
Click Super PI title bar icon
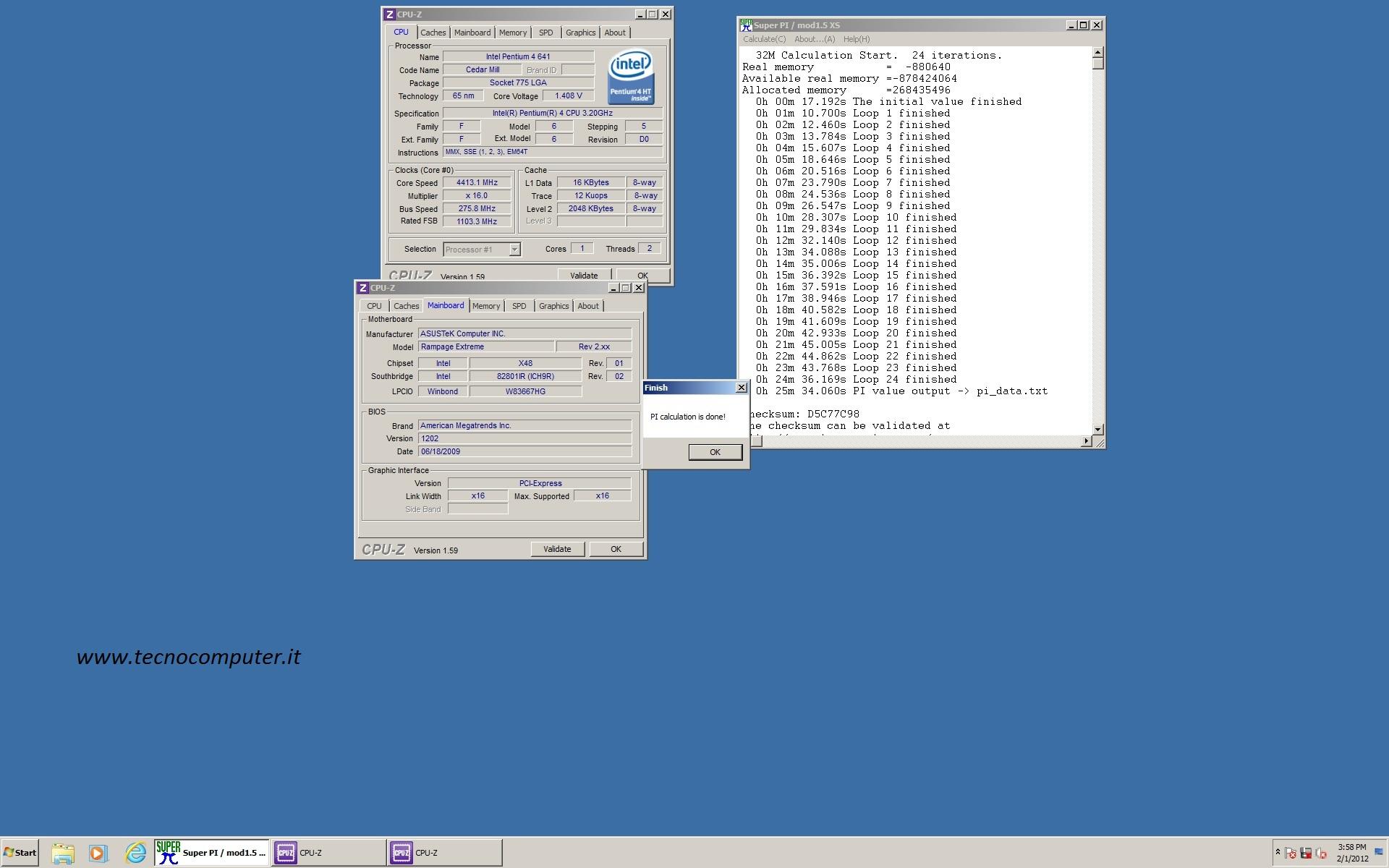pos(746,25)
